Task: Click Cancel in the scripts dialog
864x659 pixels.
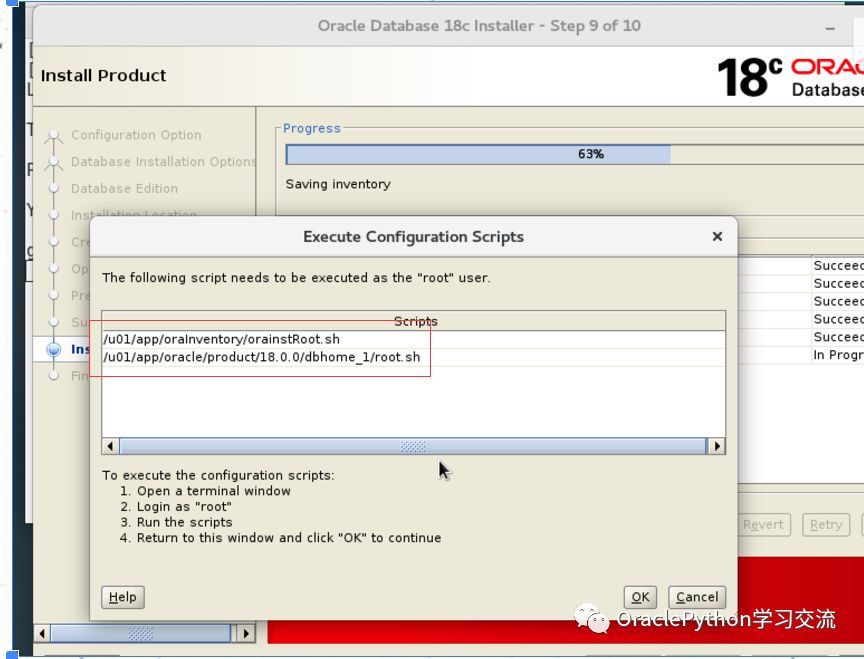Action: click(697, 597)
